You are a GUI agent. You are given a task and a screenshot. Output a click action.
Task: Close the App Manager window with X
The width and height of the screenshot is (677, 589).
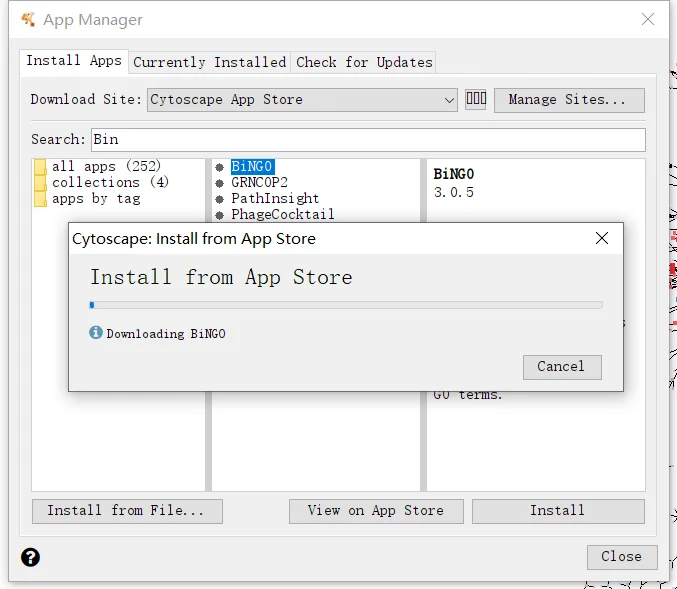coord(648,19)
